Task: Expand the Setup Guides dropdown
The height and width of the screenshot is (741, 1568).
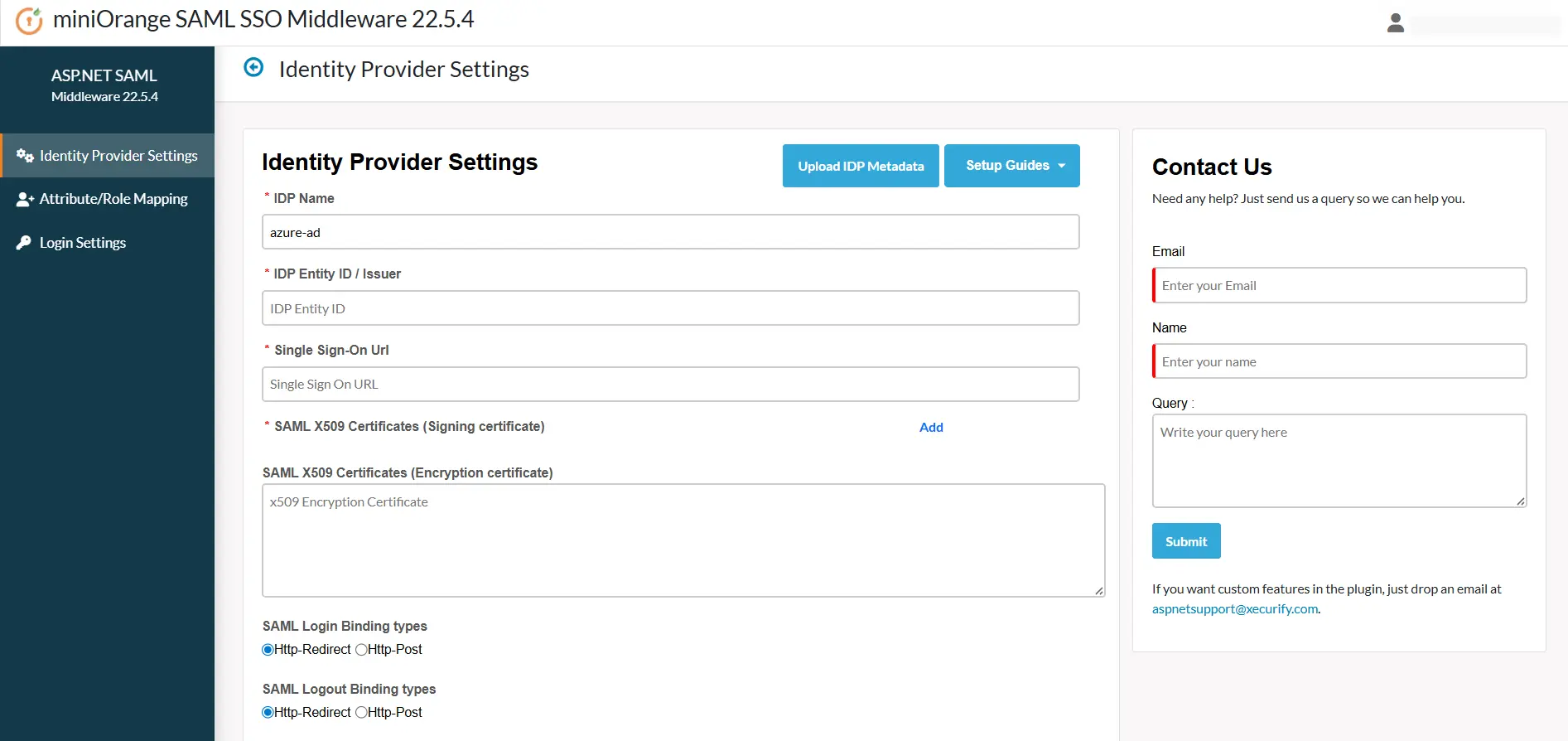Action: 1011,166
